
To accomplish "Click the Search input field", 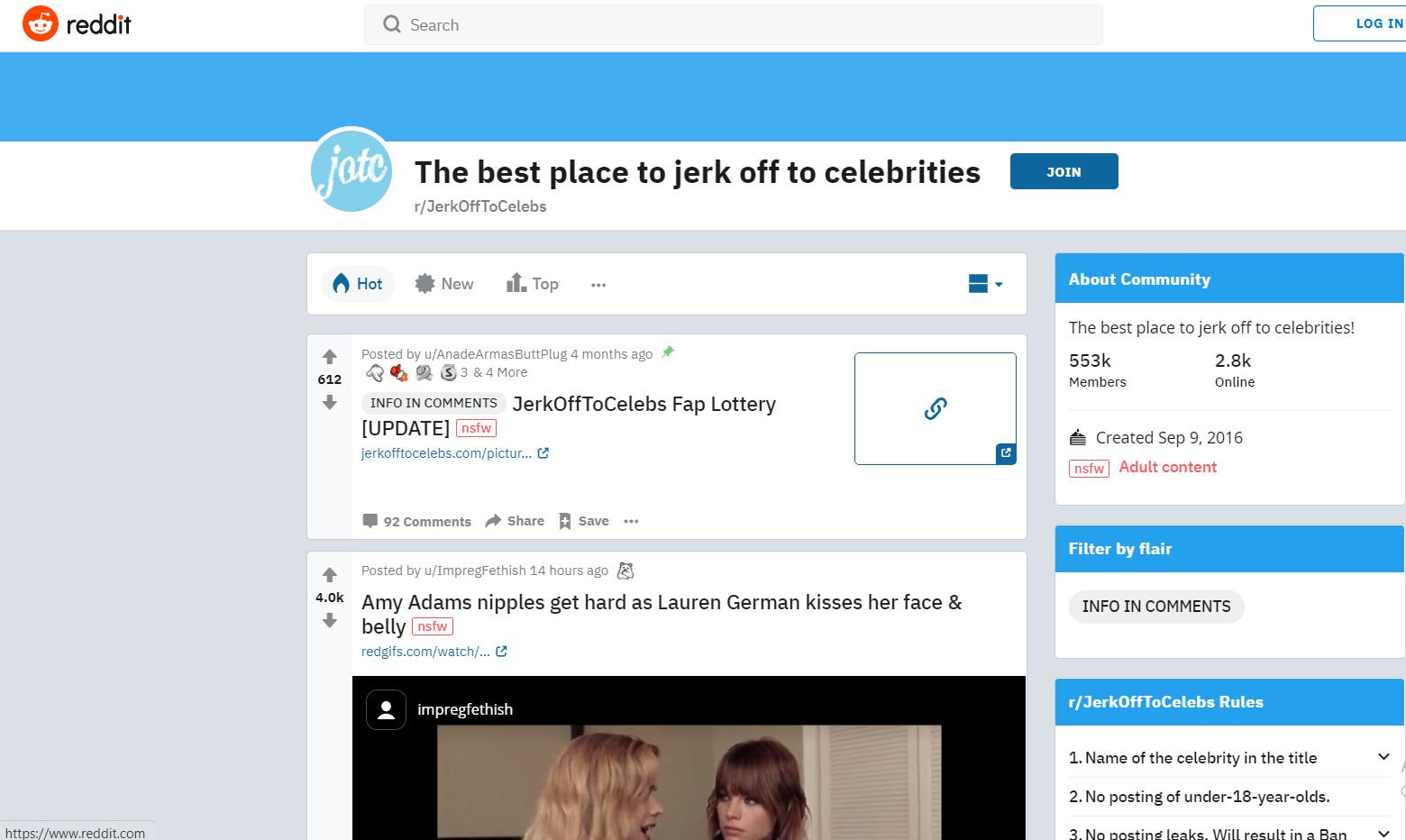I will [x=733, y=25].
